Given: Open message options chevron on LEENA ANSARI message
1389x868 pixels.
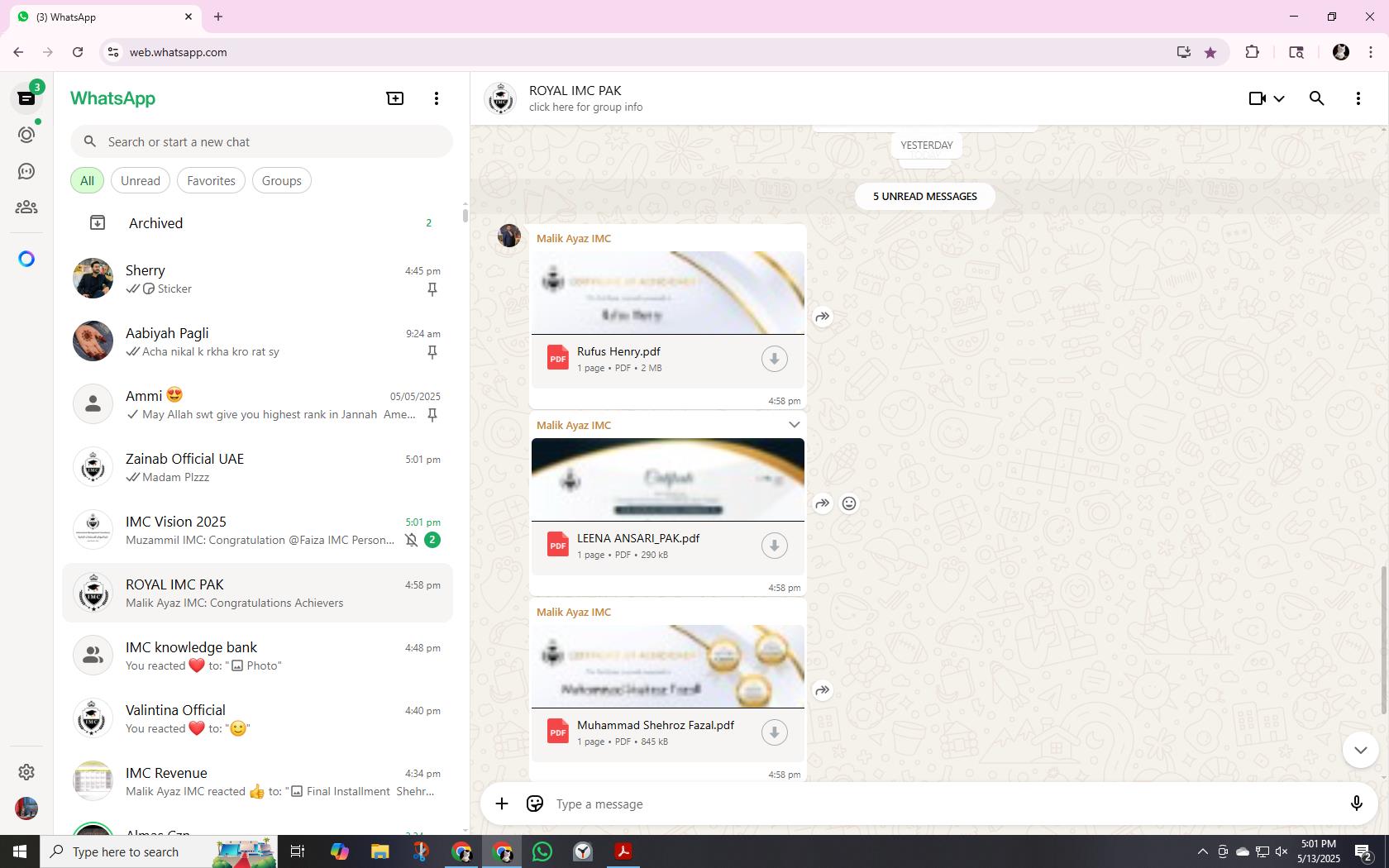Looking at the screenshot, I should [794, 425].
